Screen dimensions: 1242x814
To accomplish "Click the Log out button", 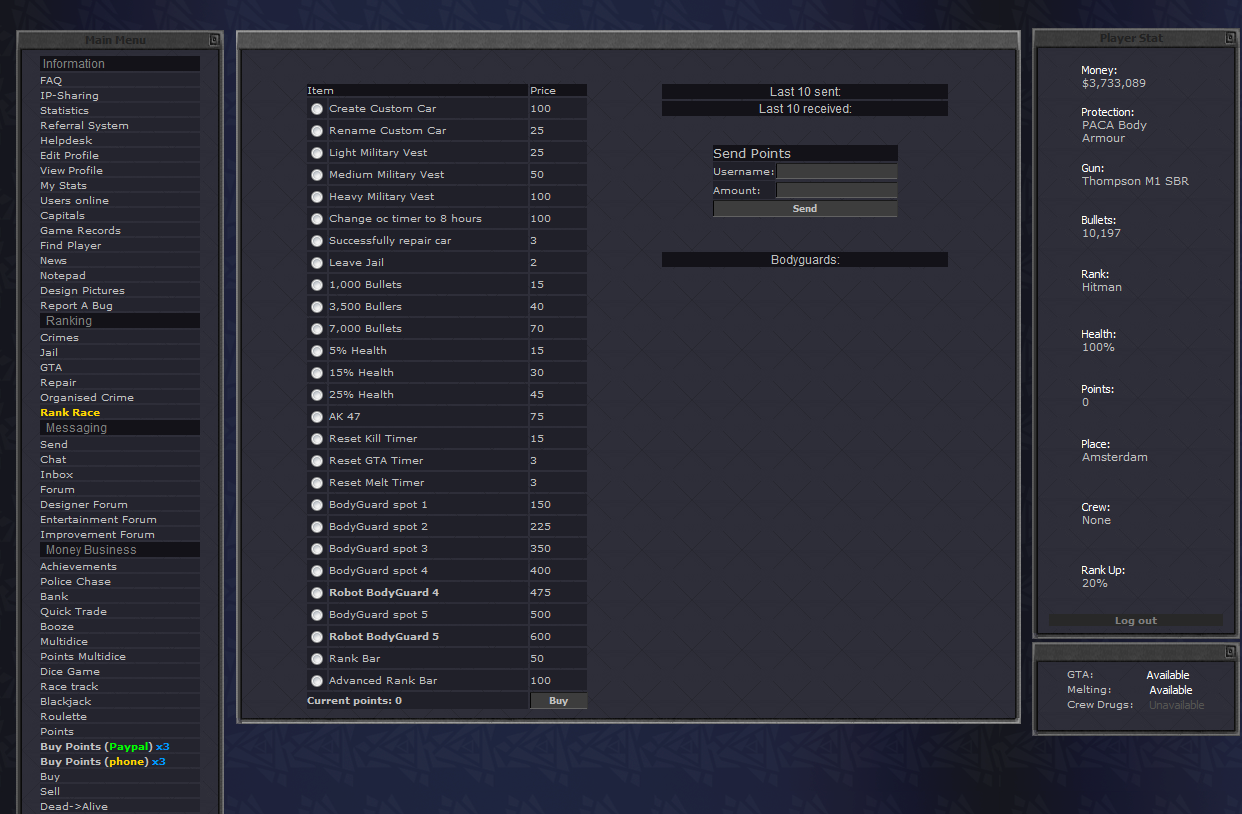I will tap(1135, 621).
